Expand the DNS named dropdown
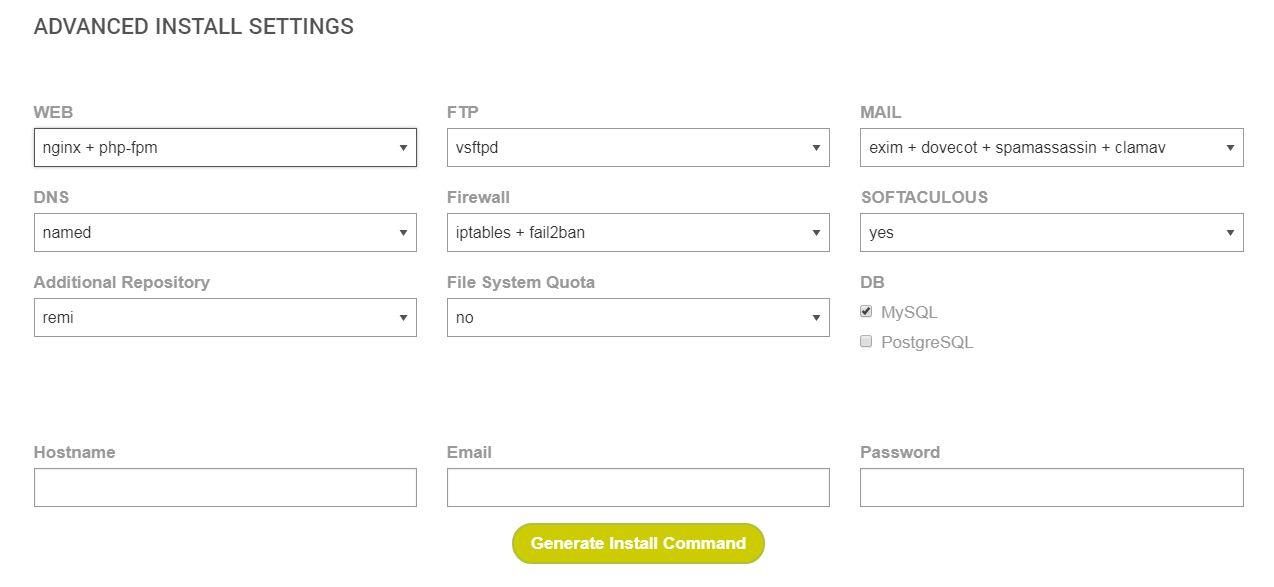 225,233
